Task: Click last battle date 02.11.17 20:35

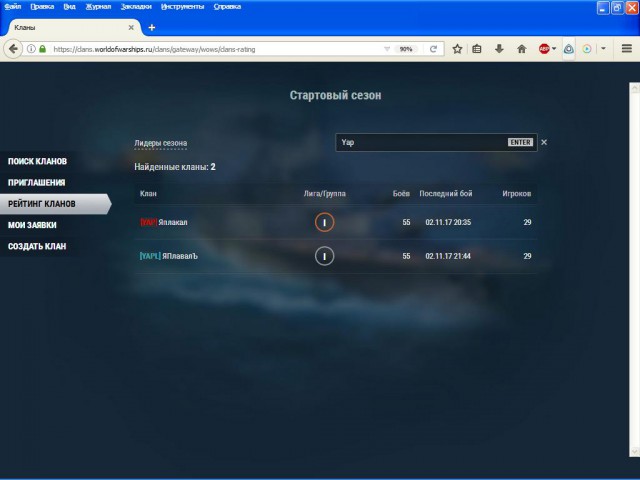Action: (448, 222)
